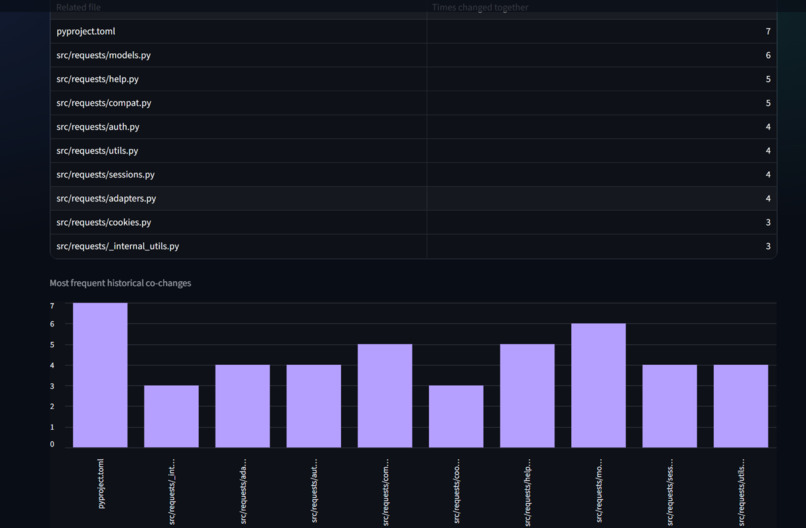The width and height of the screenshot is (806, 528).
Task: Click the y-axis tick label 7
Action: click(x=52, y=306)
